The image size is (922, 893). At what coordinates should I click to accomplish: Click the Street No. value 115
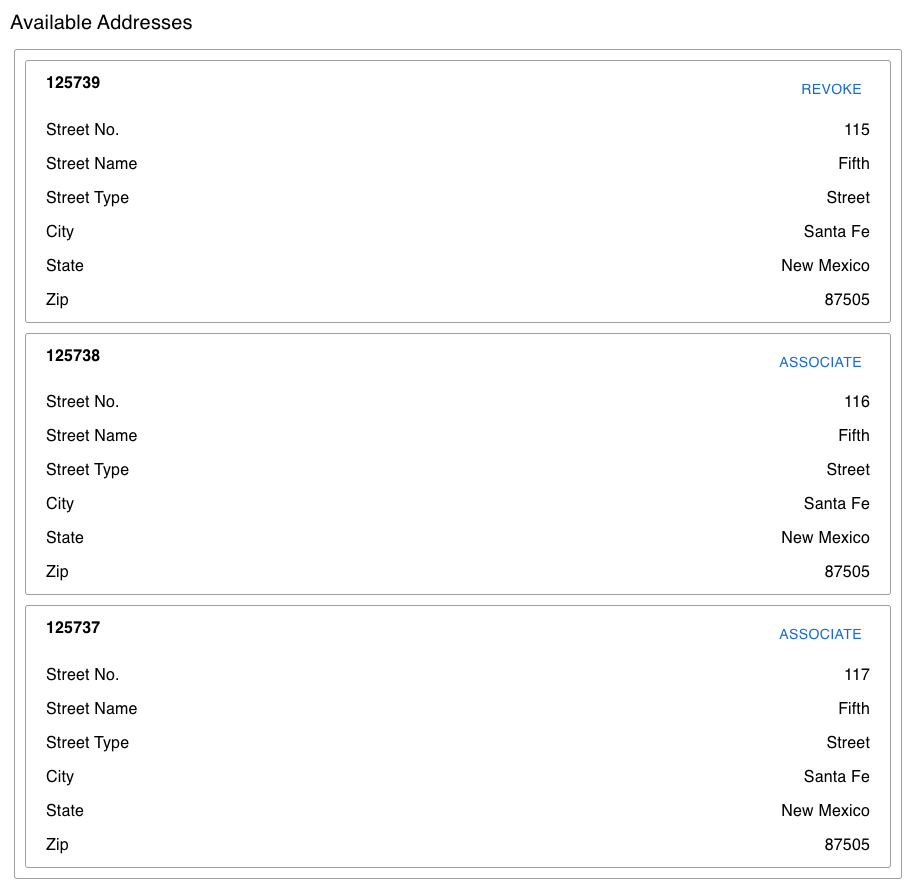coord(858,129)
